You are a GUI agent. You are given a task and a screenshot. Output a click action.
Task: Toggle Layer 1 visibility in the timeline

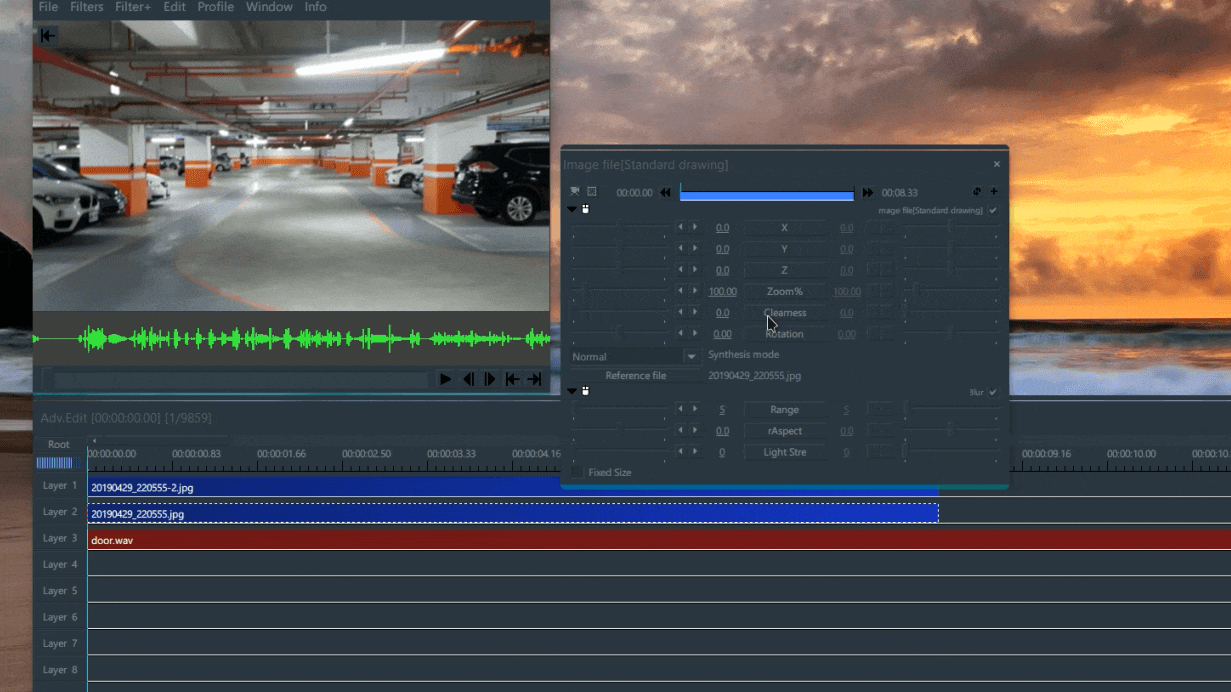tap(60, 485)
